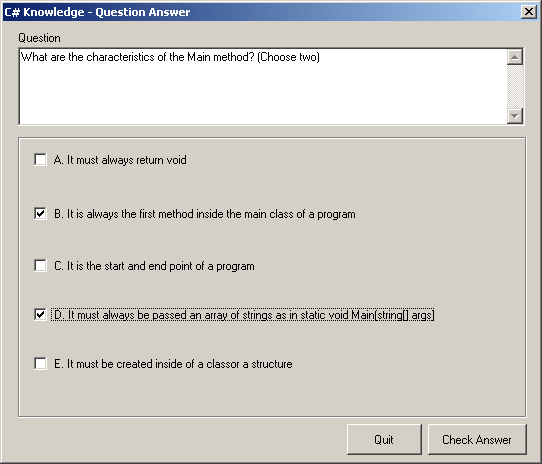Click the Quit button
Viewport: 542px width, 464px height.
(384, 439)
